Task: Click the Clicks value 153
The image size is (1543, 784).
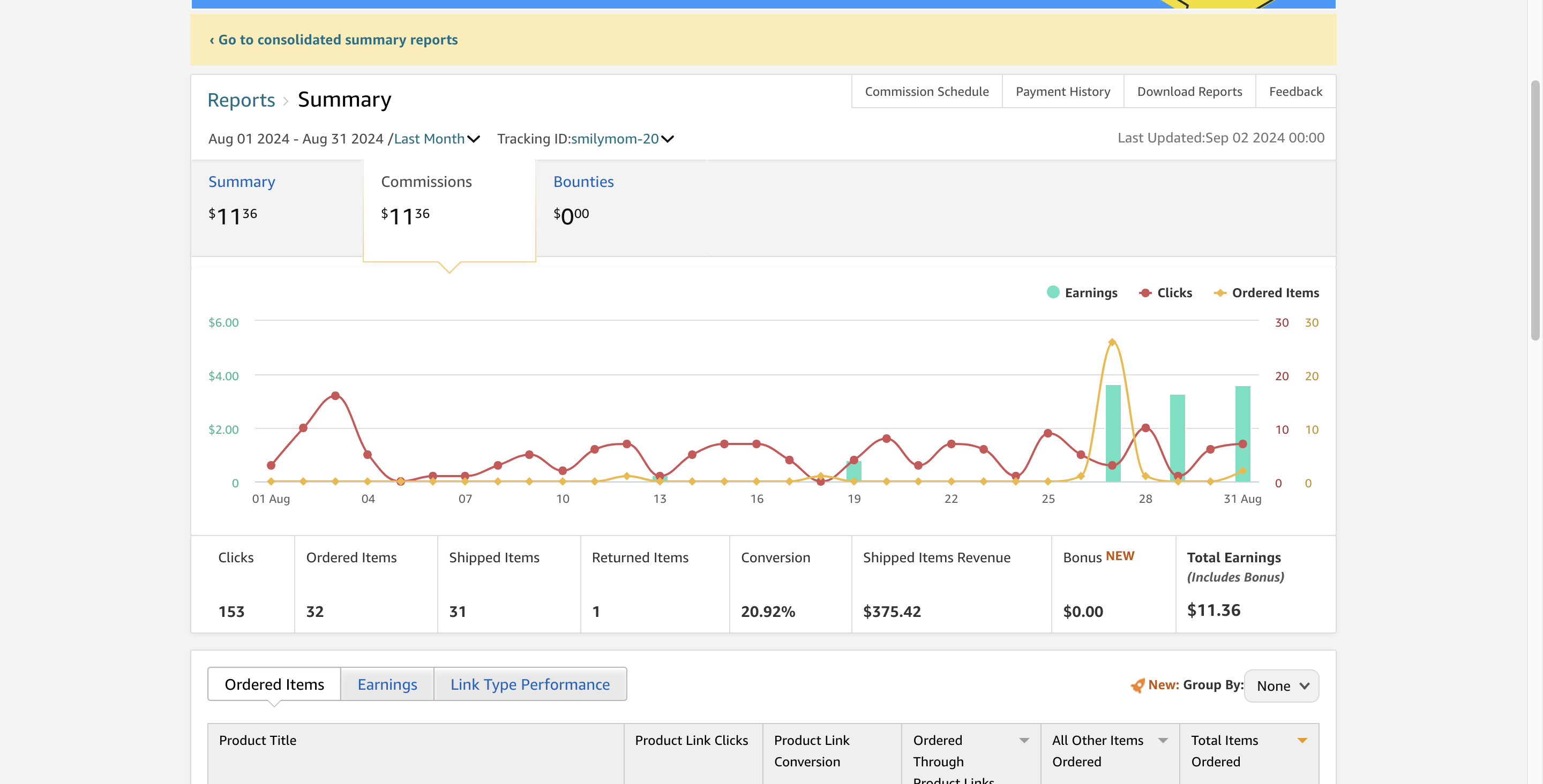Action: (231, 612)
